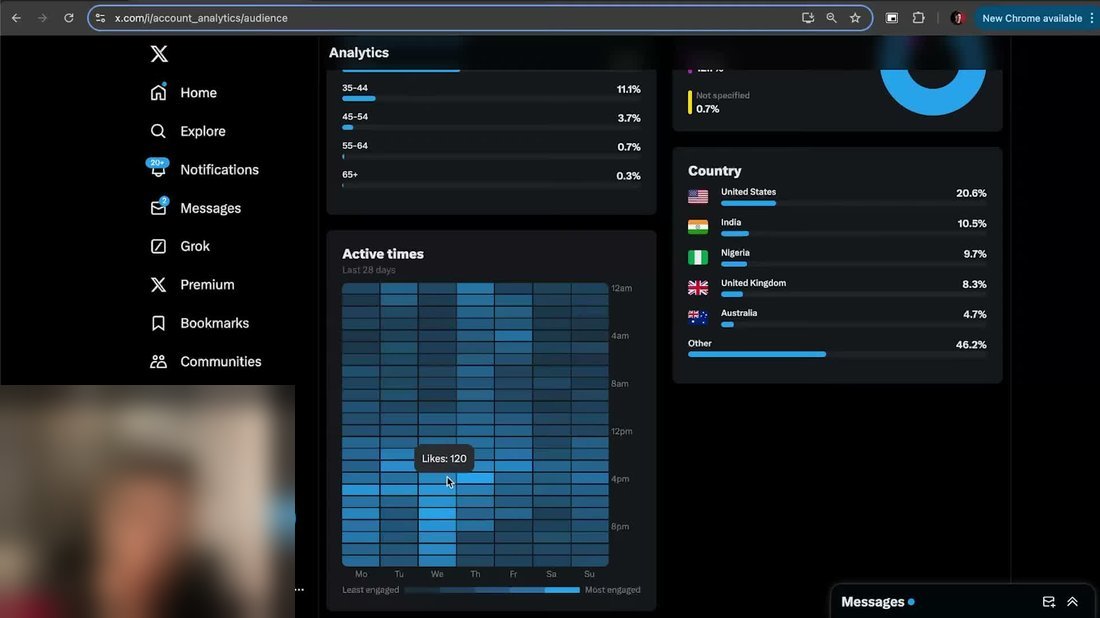
Task: Open Grok from the sidebar
Action: [180, 246]
